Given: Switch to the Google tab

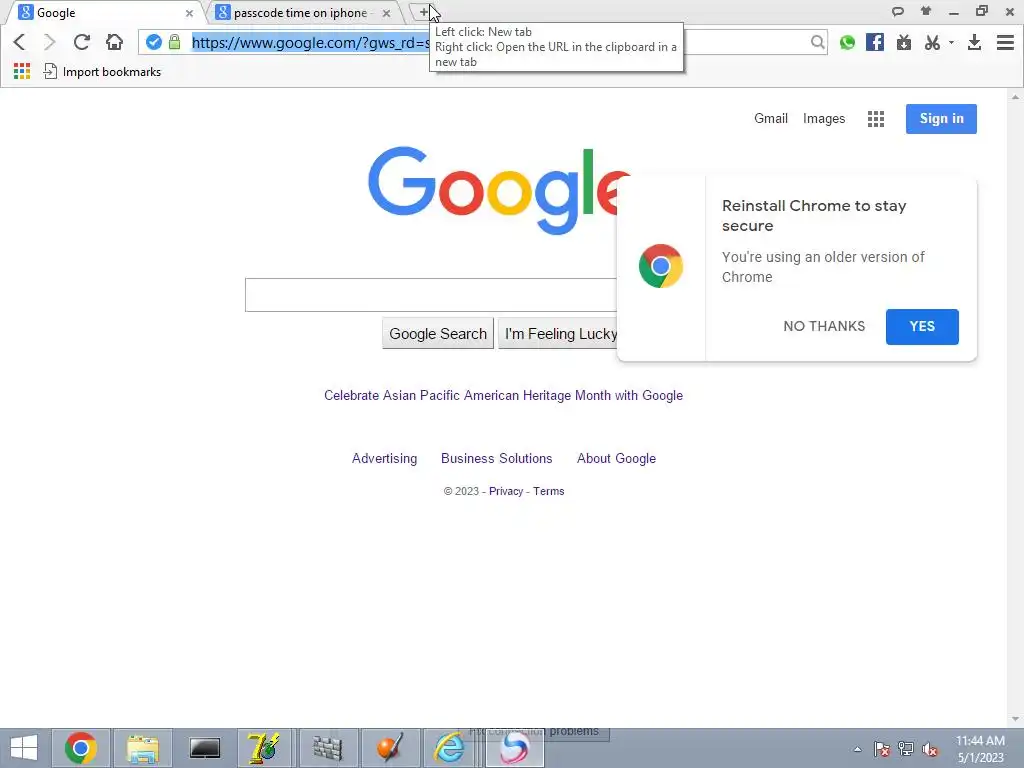Looking at the screenshot, I should coord(104,12).
